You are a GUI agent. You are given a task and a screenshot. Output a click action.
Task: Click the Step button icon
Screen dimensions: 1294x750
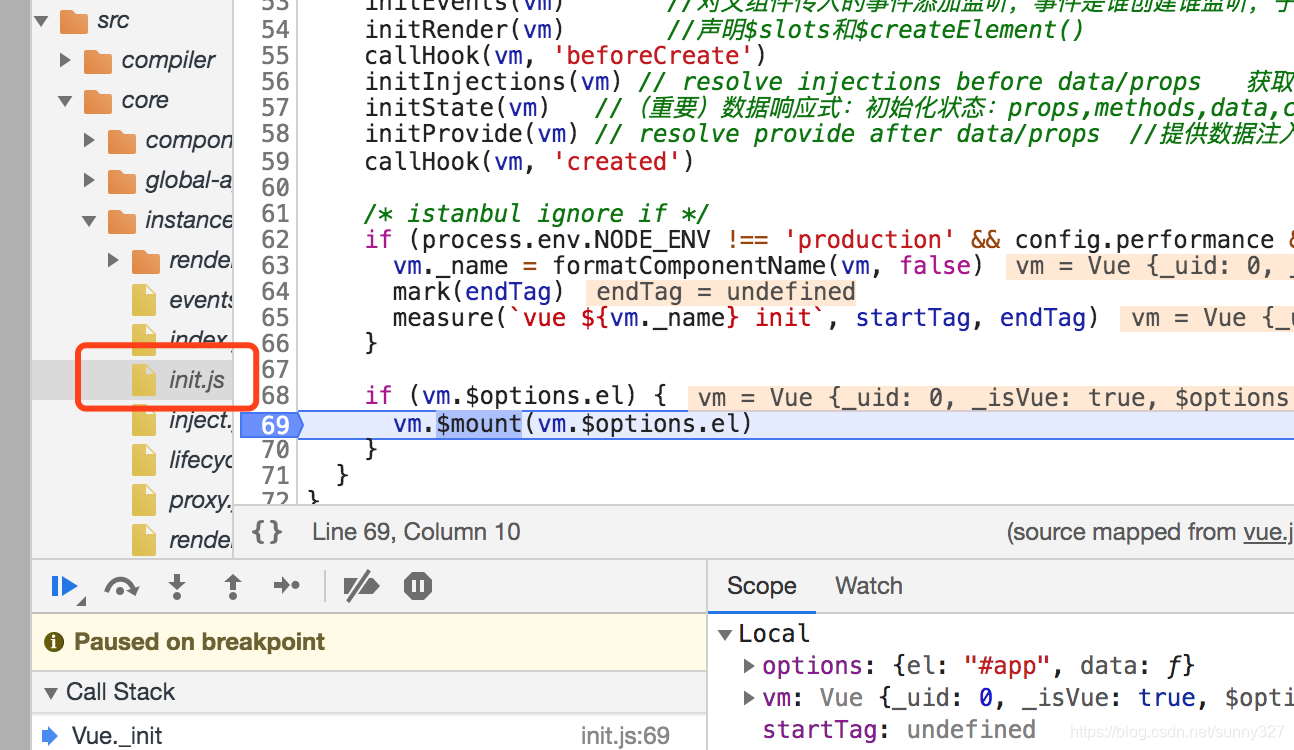coord(287,586)
